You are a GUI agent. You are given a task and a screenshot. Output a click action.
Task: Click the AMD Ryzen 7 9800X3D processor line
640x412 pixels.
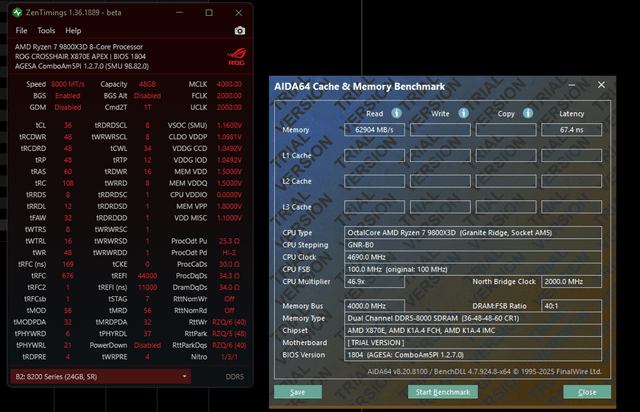pos(79,47)
